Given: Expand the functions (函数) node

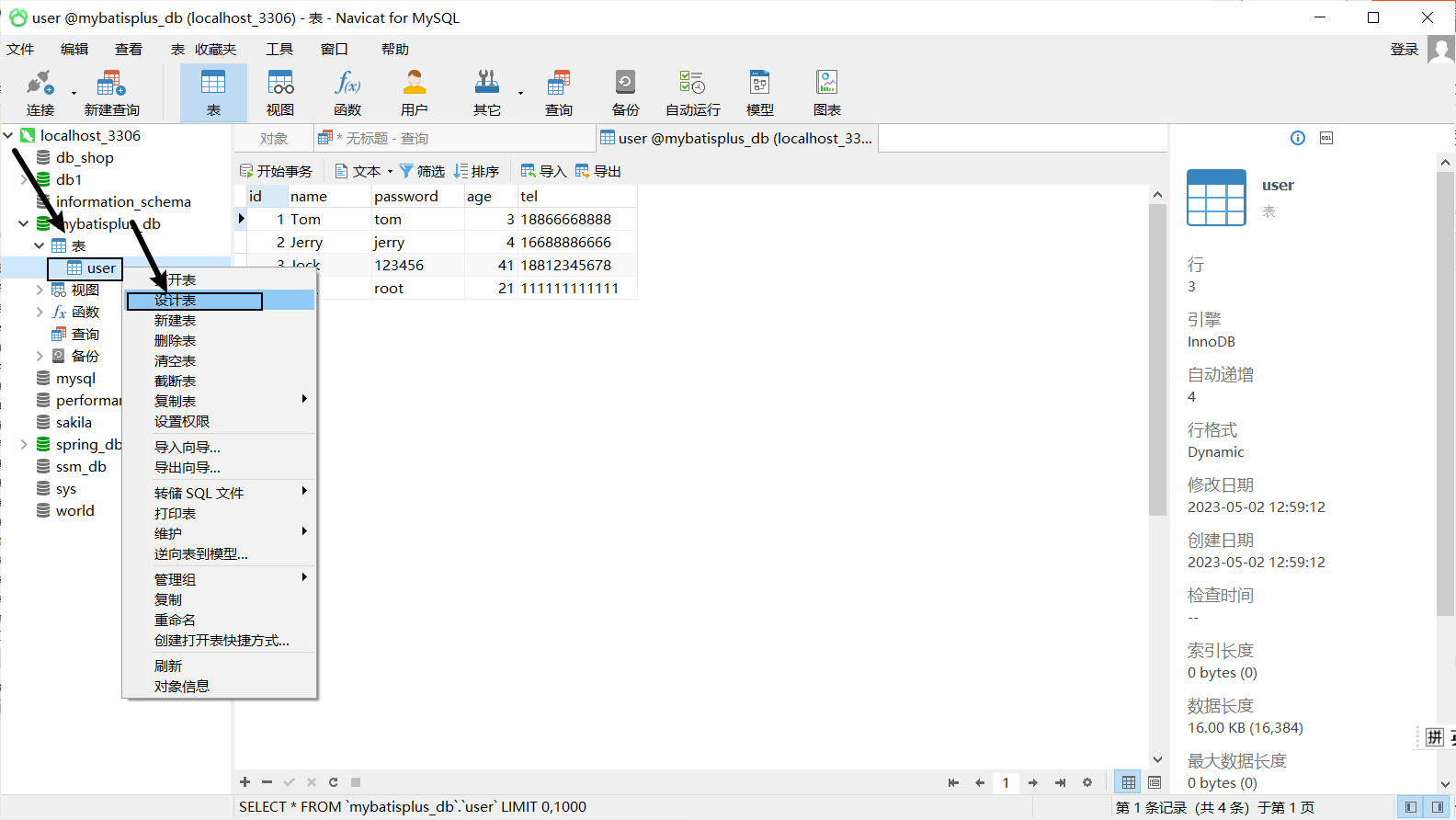Looking at the screenshot, I should tap(40, 312).
